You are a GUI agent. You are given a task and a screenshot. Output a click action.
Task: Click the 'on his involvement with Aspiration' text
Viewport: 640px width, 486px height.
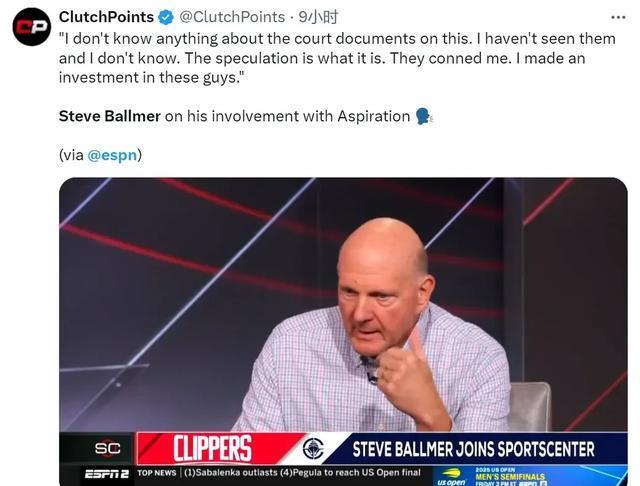(287, 116)
